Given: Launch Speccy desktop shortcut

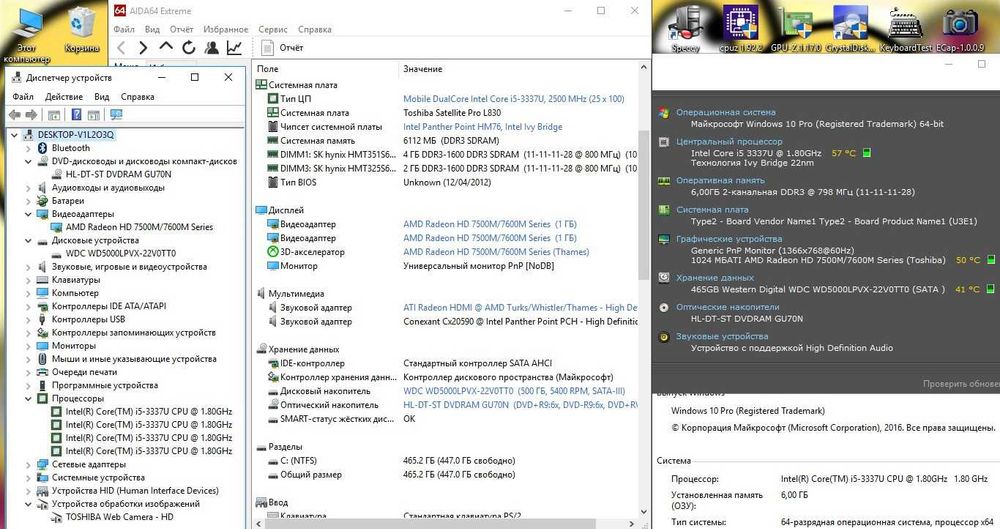Looking at the screenshot, I should click(686, 28).
